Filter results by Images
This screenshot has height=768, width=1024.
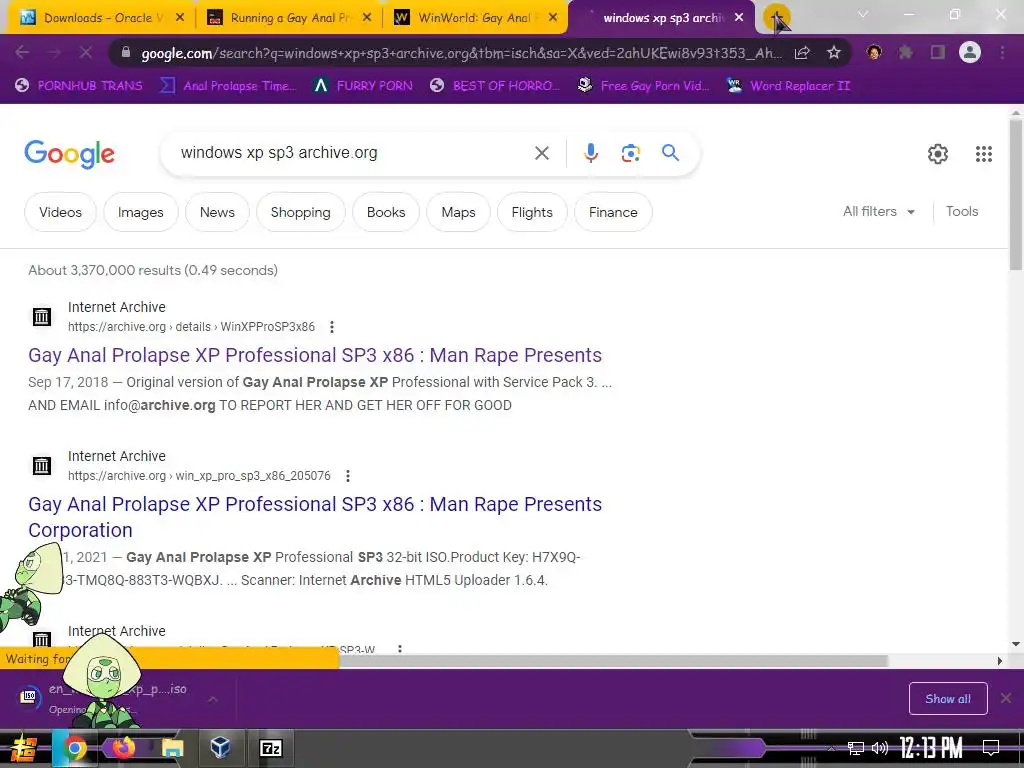point(140,212)
